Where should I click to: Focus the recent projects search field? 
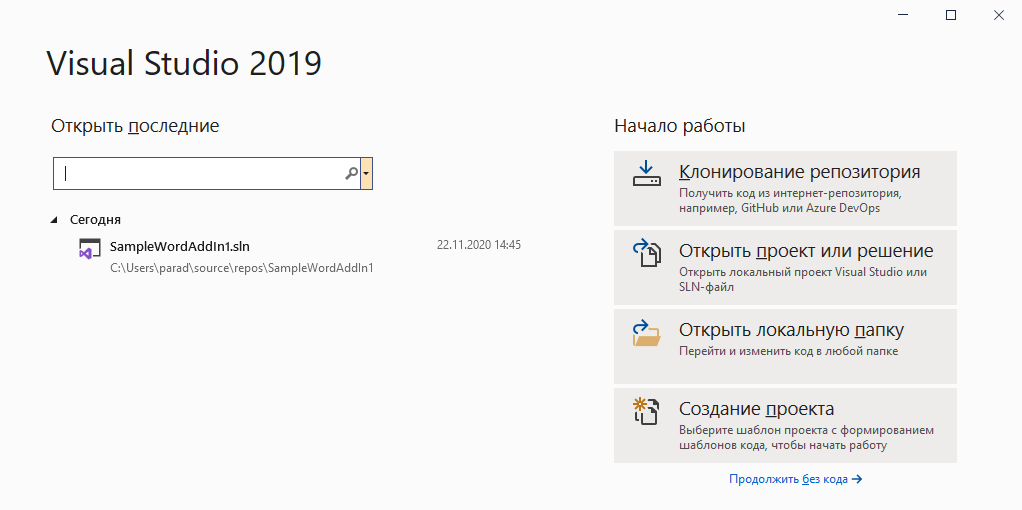point(200,173)
